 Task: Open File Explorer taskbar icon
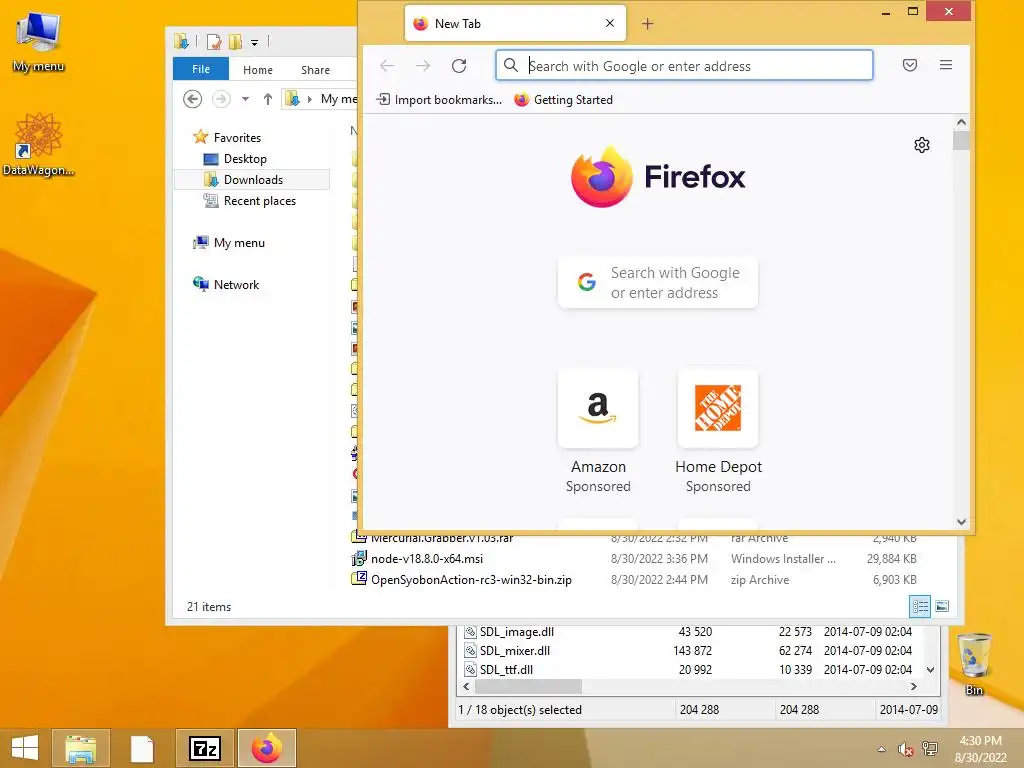81,748
